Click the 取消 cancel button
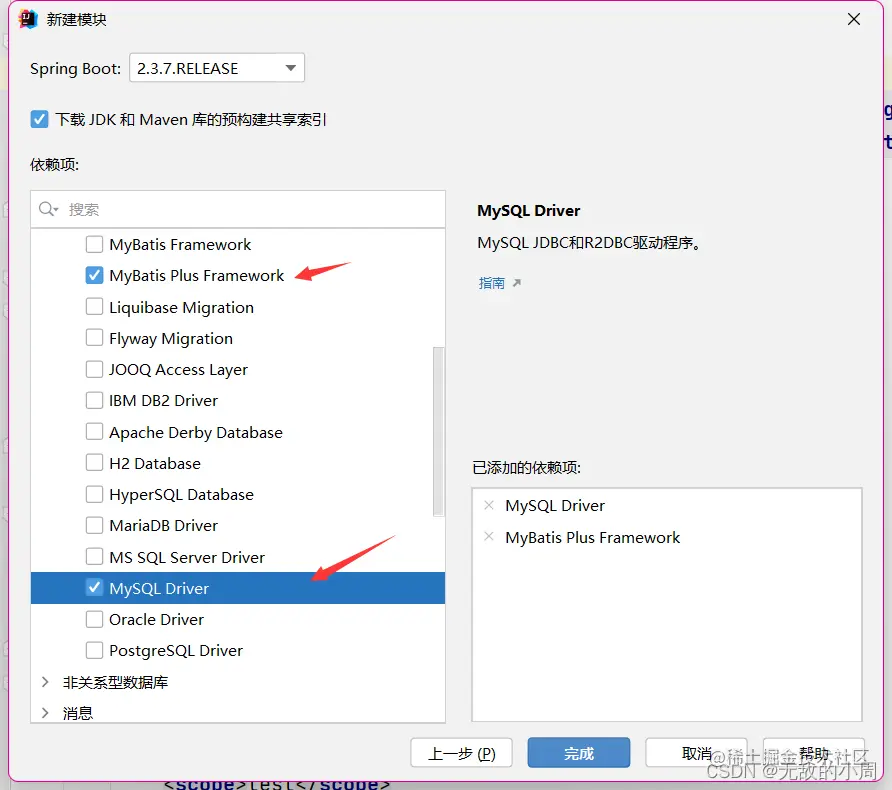The image size is (892, 790). (x=696, y=753)
